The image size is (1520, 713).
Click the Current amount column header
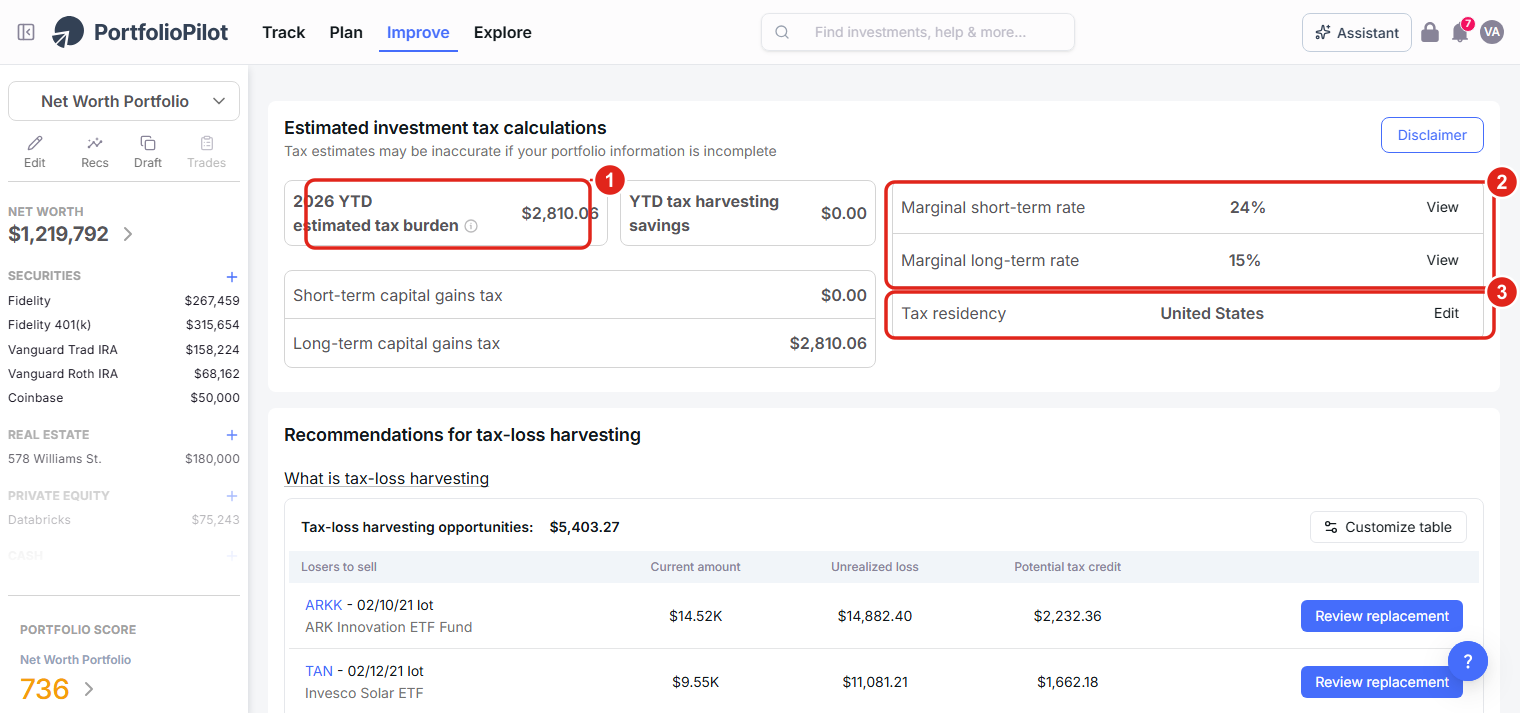click(696, 566)
